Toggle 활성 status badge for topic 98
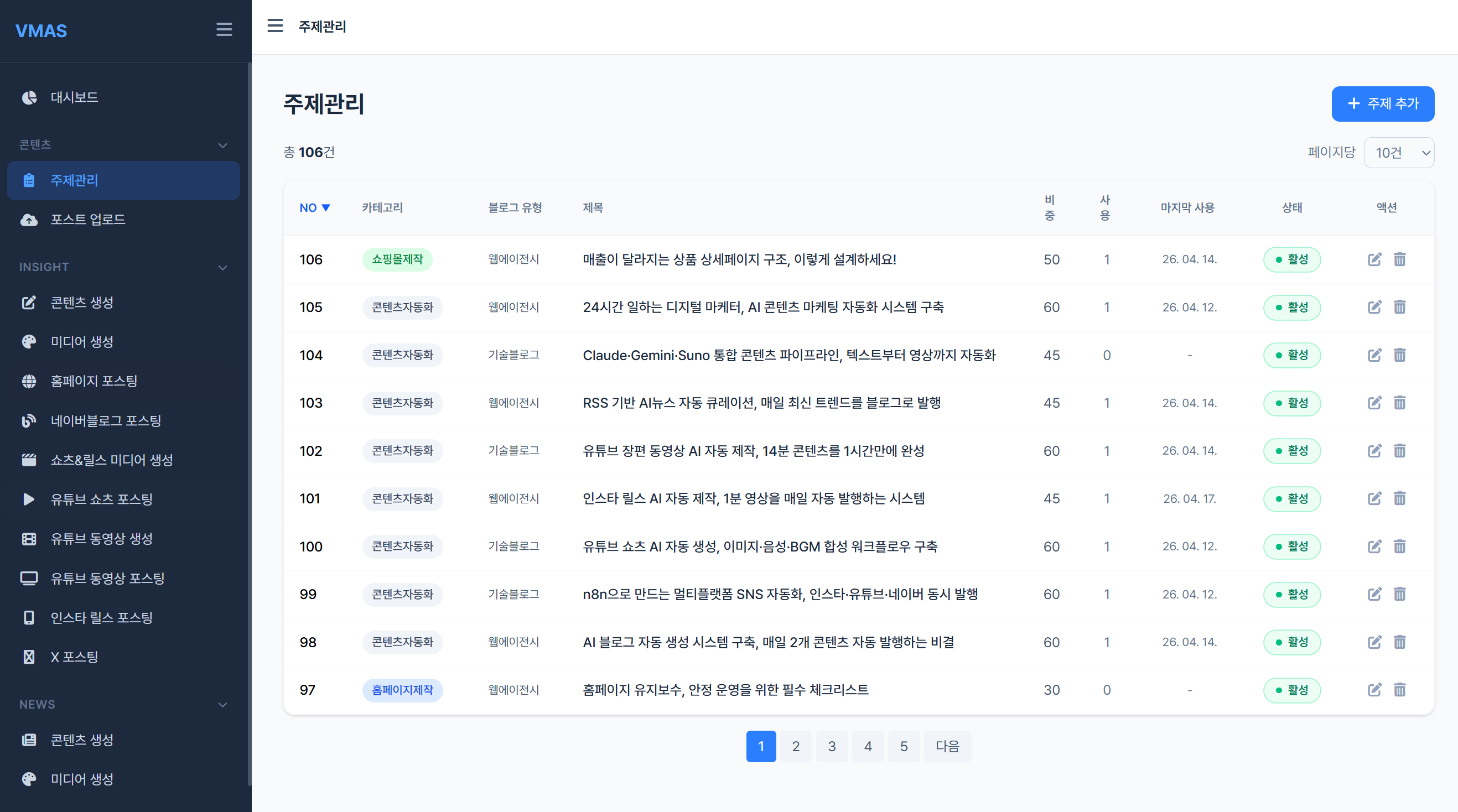Viewport: 1458px width, 812px height. click(x=1291, y=642)
